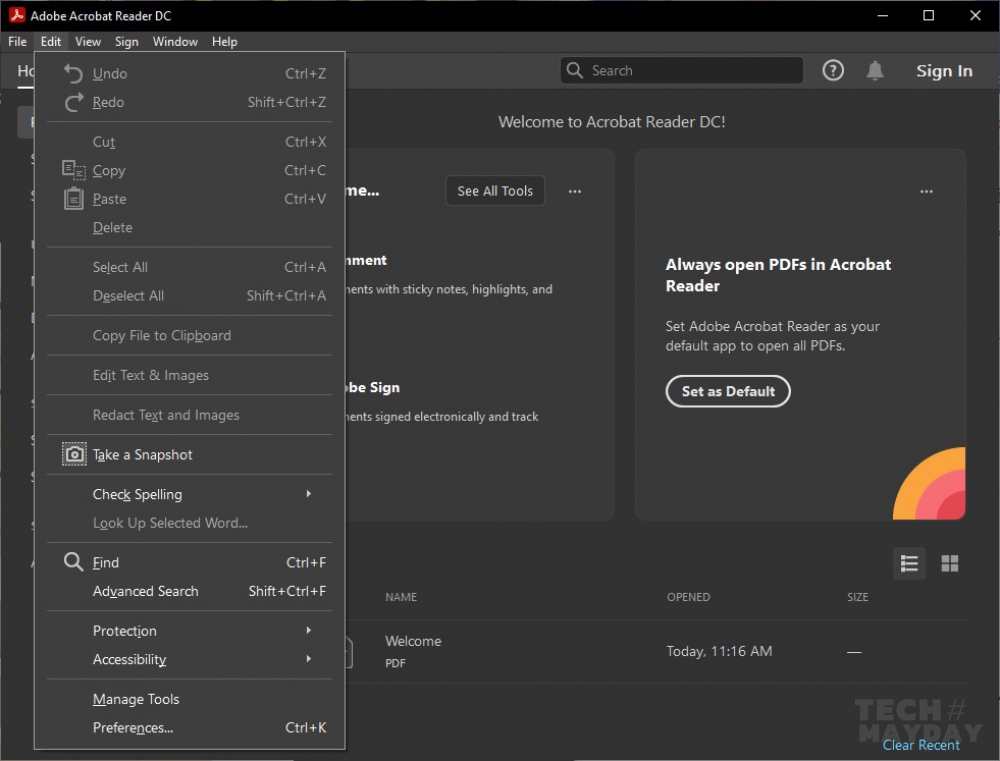Click the Redo arrow icon in Edit menu
Screen dimensions: 1000x761
tap(74, 102)
